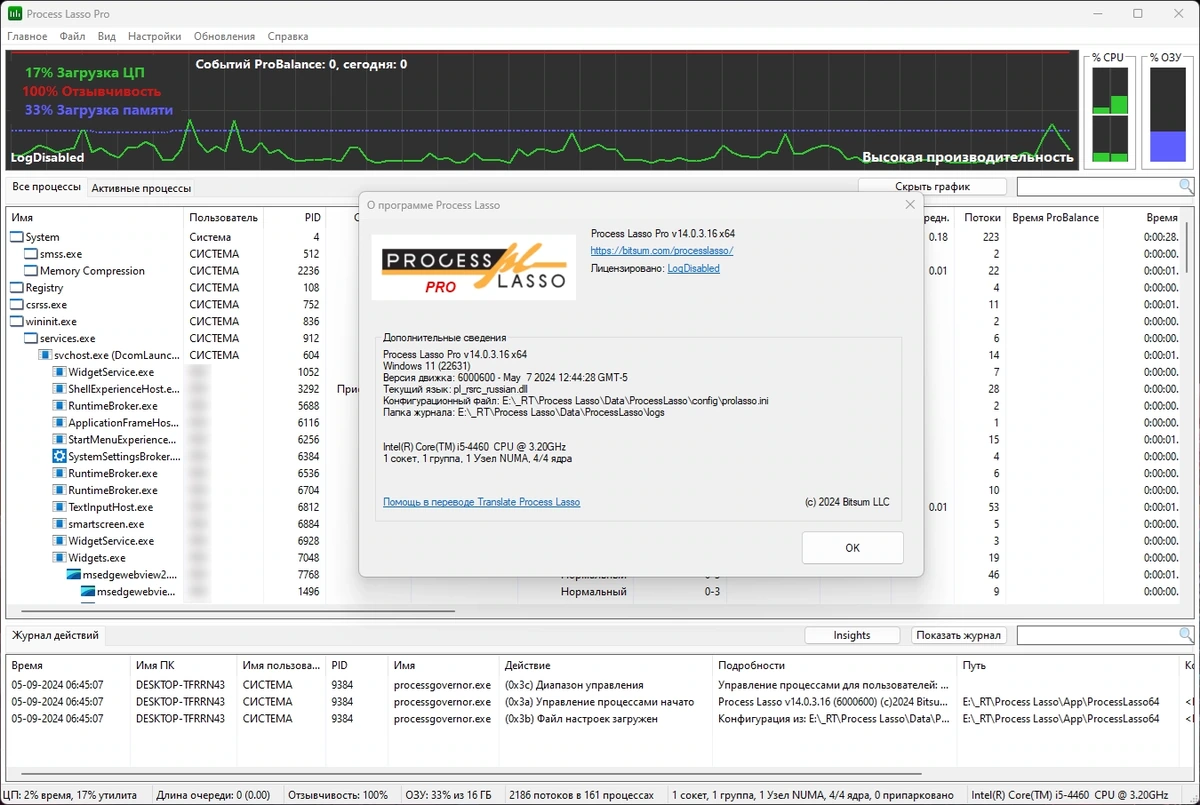Sort processes by the PID column header

(295, 217)
